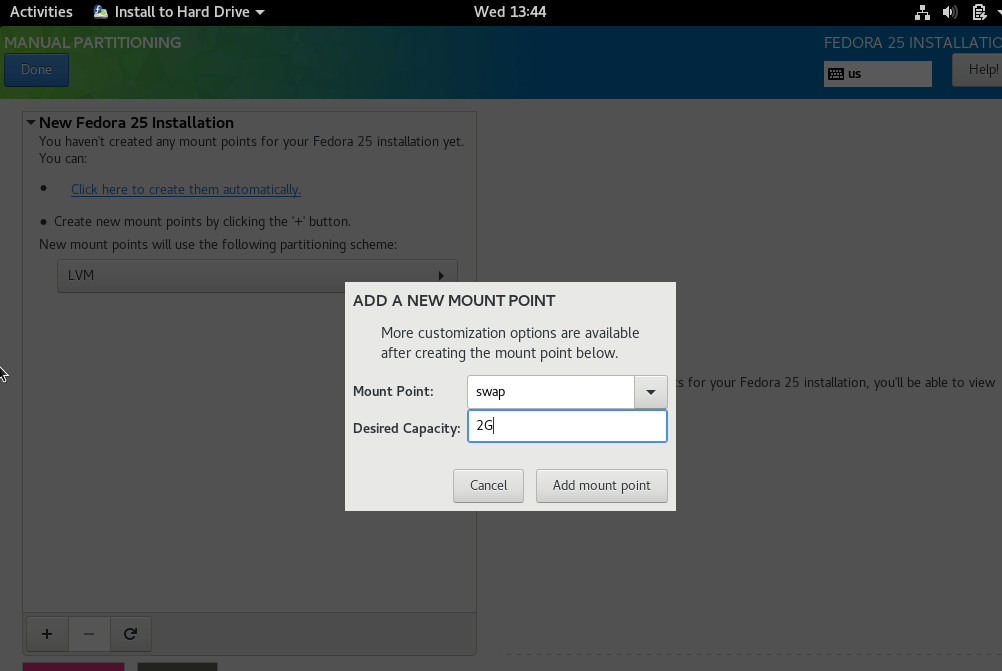Open the Activities overview
The height and width of the screenshot is (671, 1002).
pyautogui.click(x=41, y=12)
